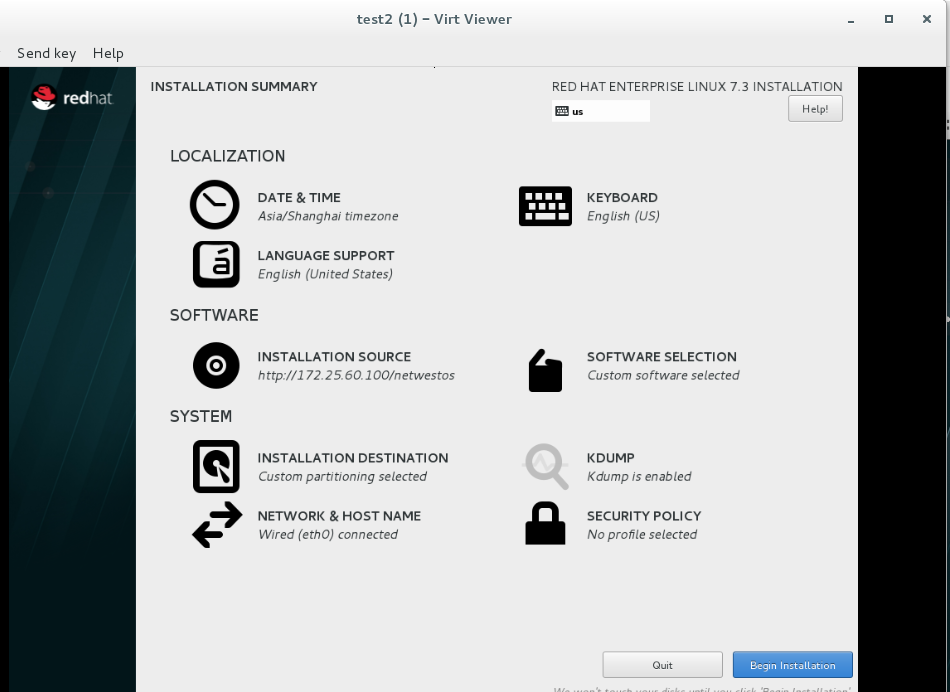The width and height of the screenshot is (950, 692).
Task: Open the Send key menu
Action: point(47,53)
